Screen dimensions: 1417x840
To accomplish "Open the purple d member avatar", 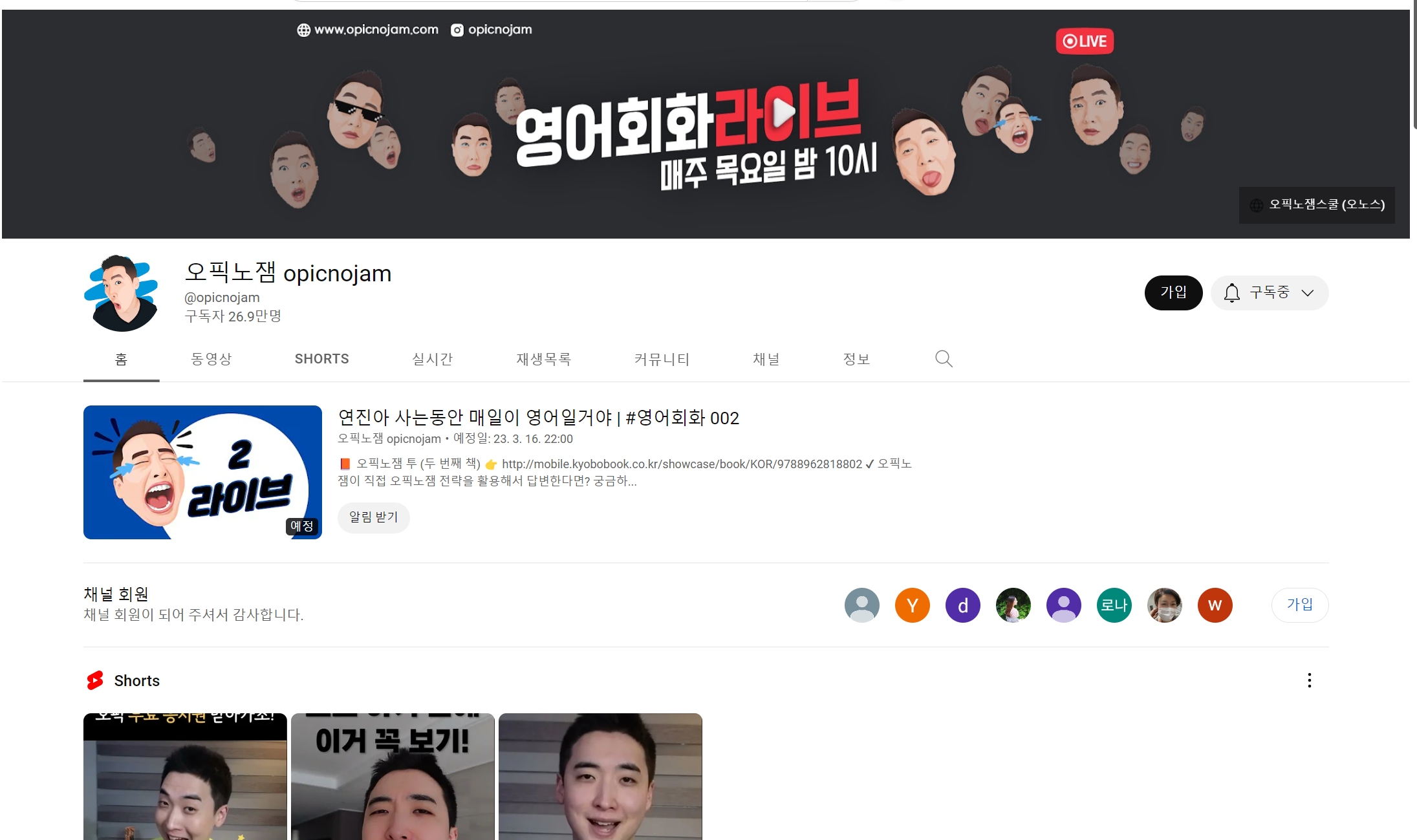I will click(963, 605).
